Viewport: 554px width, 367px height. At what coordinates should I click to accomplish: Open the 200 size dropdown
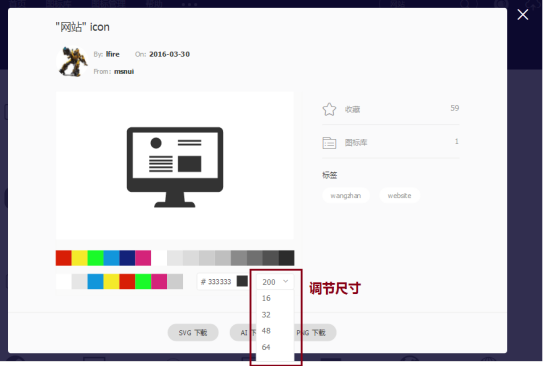coord(275,282)
